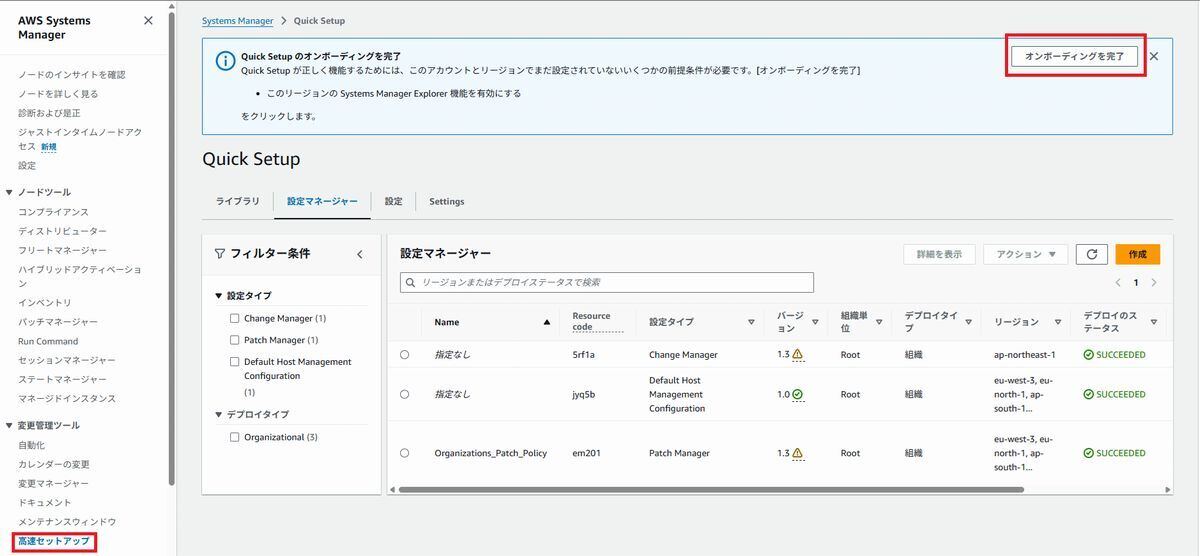Collapse the デプロイタイプ filter section
Screen dimensions: 1200x556
pyautogui.click(x=219, y=414)
